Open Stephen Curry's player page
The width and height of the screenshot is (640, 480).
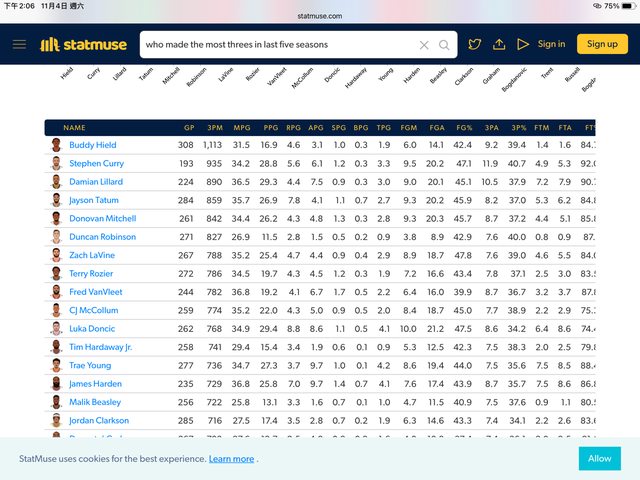(97, 164)
